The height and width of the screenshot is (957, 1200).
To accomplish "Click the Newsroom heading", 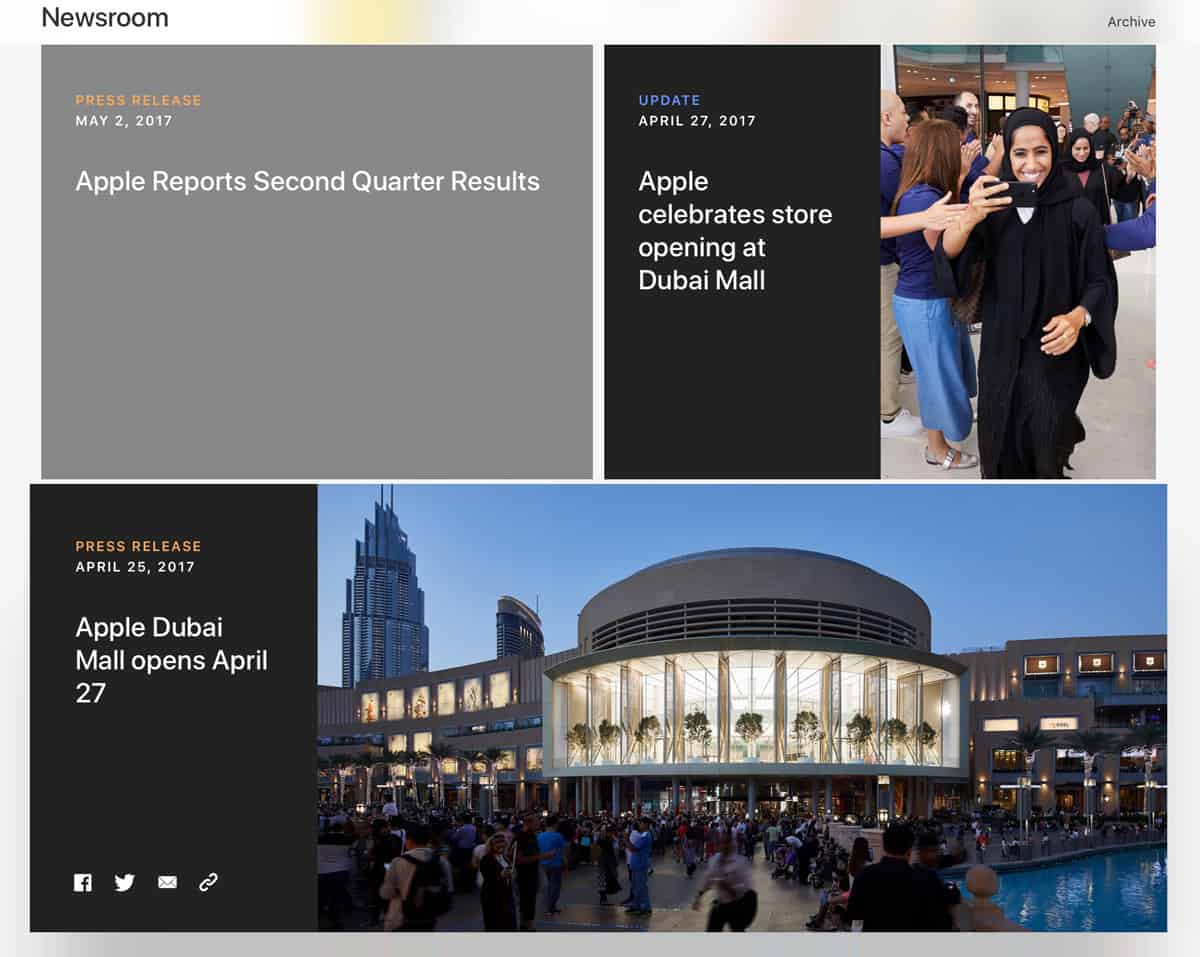I will (105, 17).
